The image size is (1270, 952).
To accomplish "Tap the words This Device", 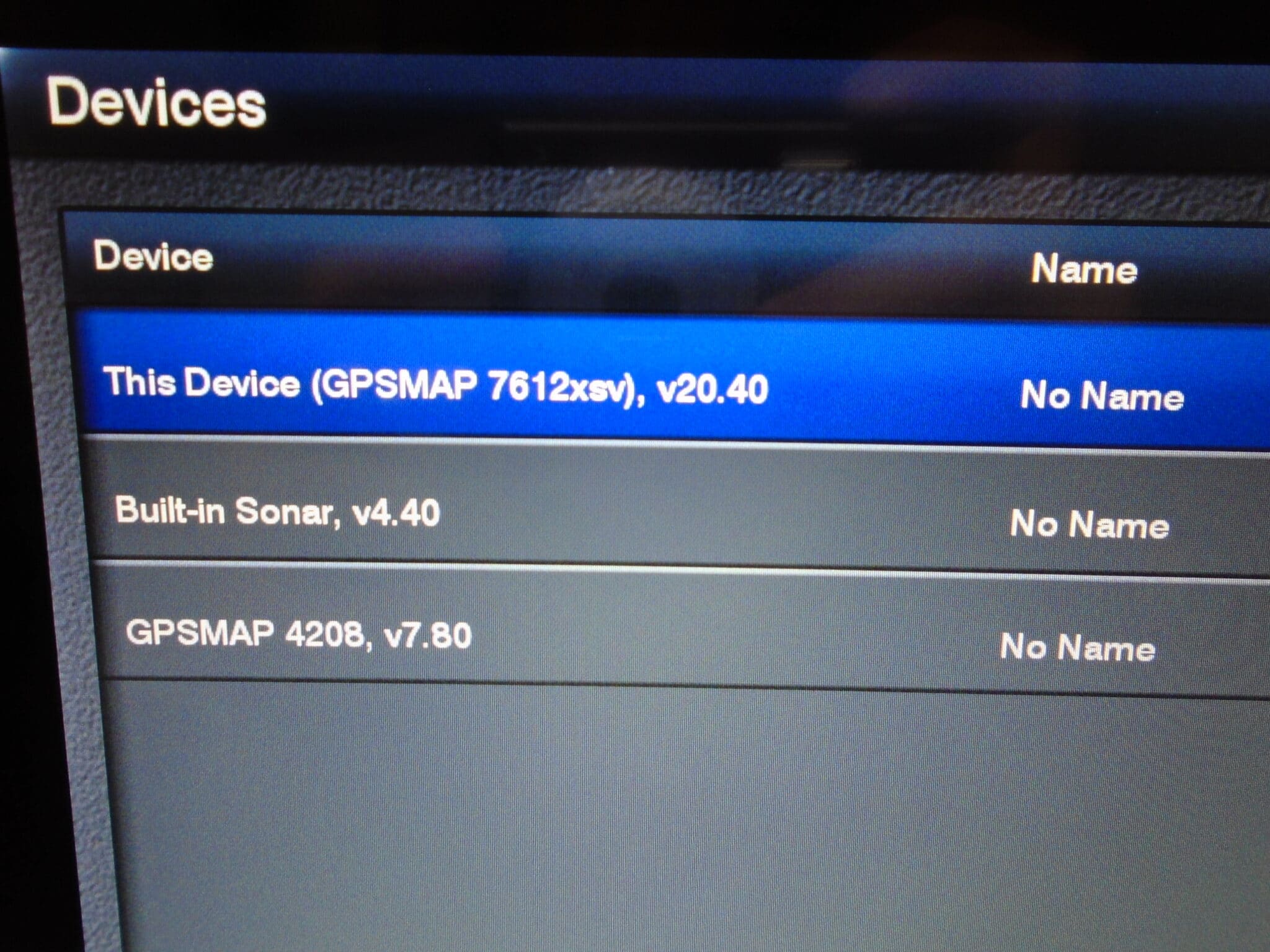I will point(202,381).
